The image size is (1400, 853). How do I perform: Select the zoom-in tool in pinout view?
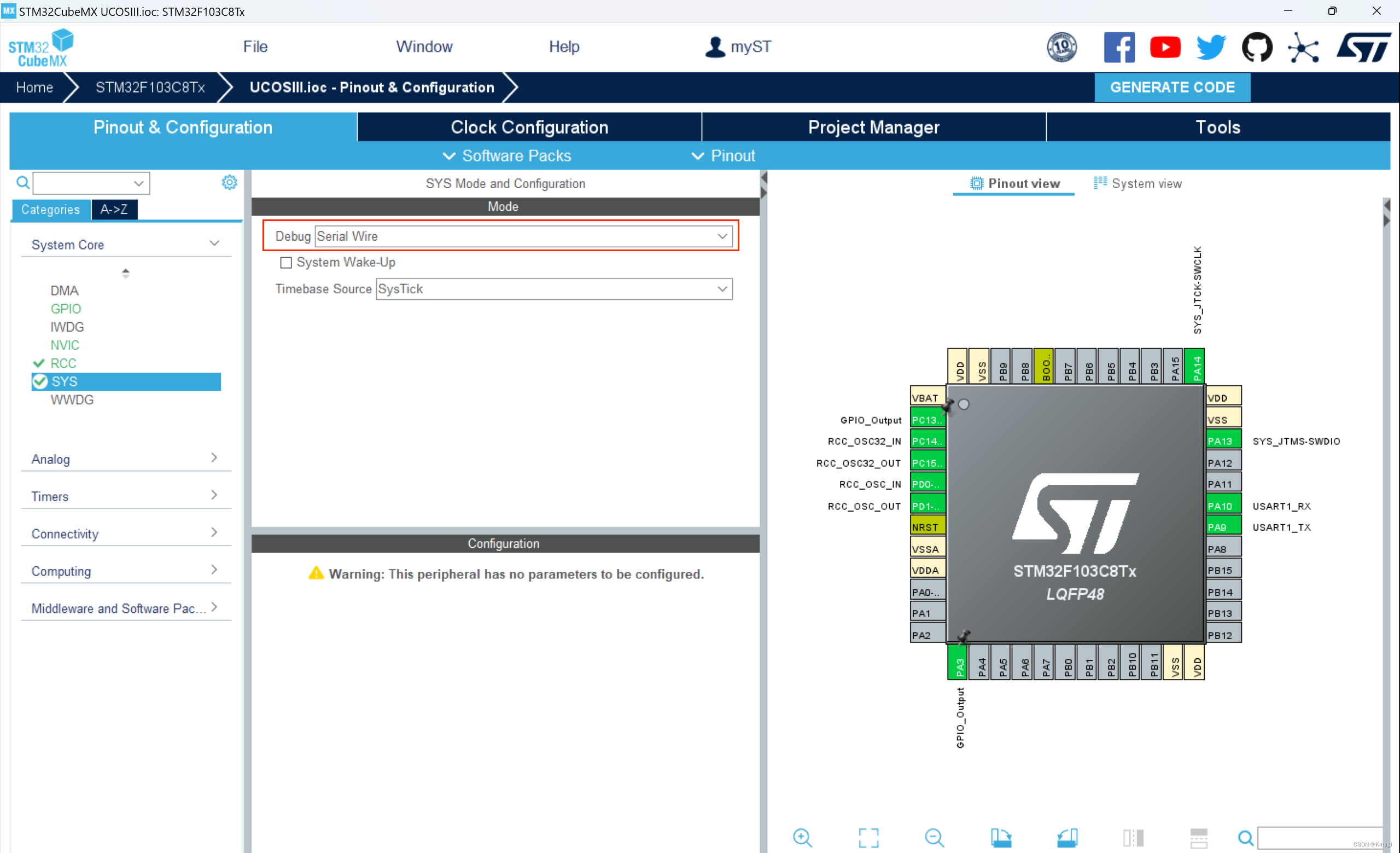click(x=803, y=838)
